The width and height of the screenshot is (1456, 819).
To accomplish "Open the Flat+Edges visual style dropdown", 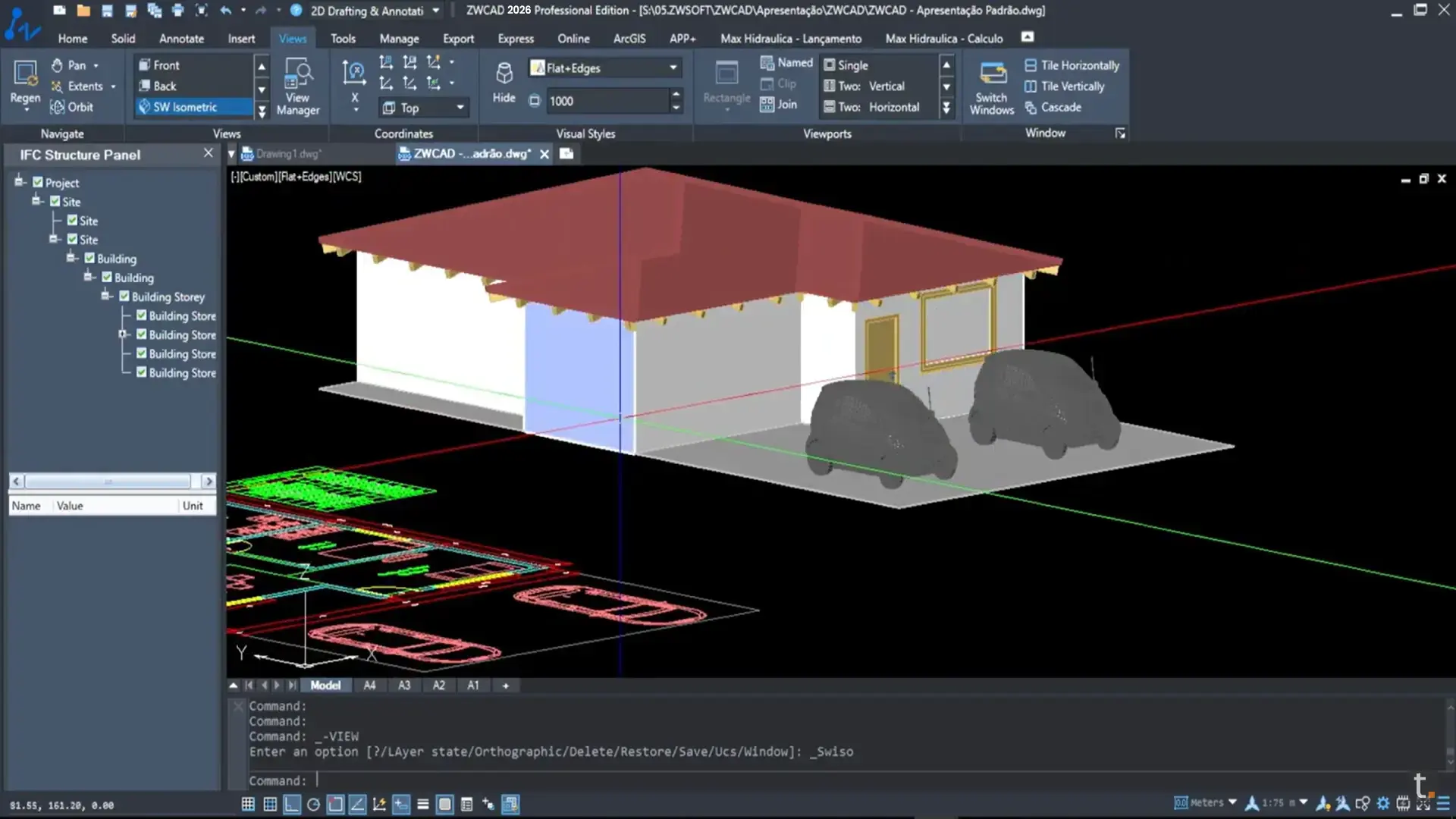I will pos(673,68).
